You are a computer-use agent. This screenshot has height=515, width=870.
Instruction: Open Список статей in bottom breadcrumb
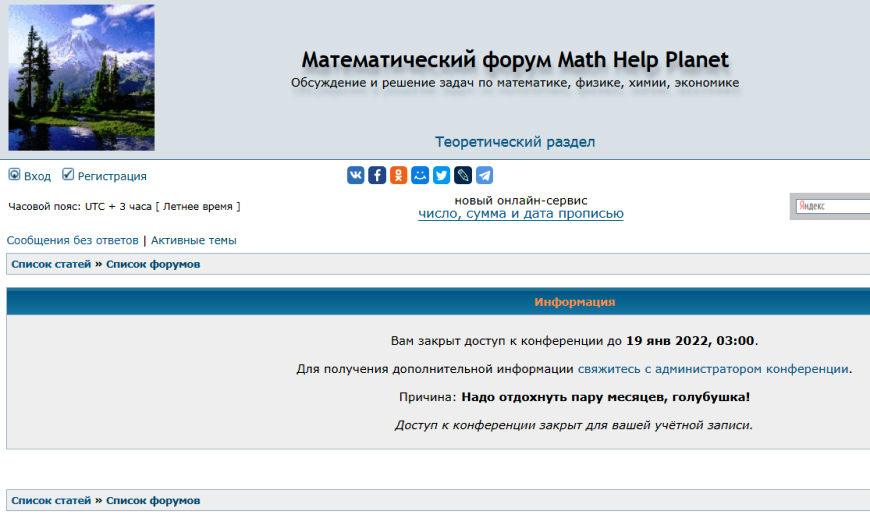(x=51, y=501)
